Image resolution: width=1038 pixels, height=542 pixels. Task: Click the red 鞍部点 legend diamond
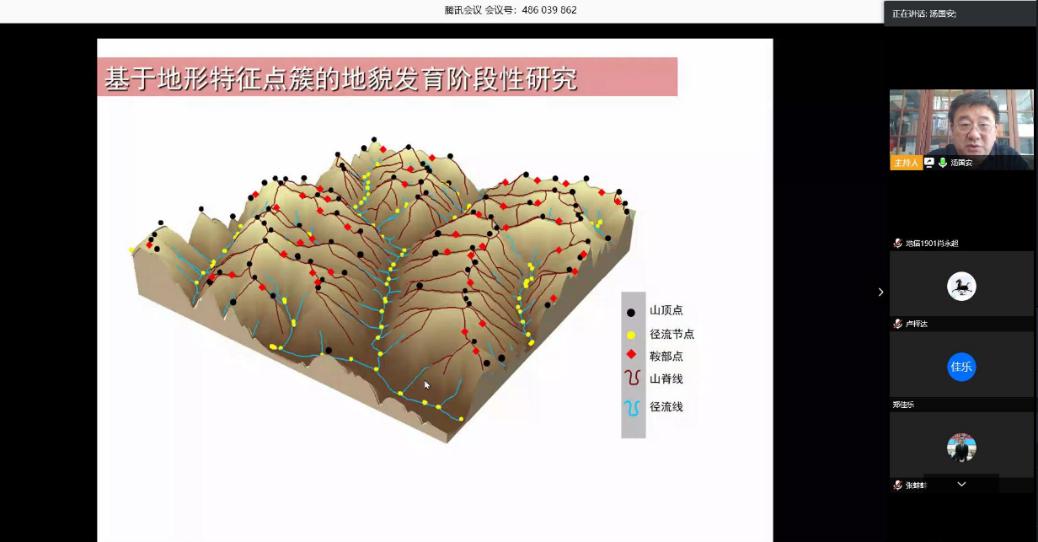pos(631,355)
